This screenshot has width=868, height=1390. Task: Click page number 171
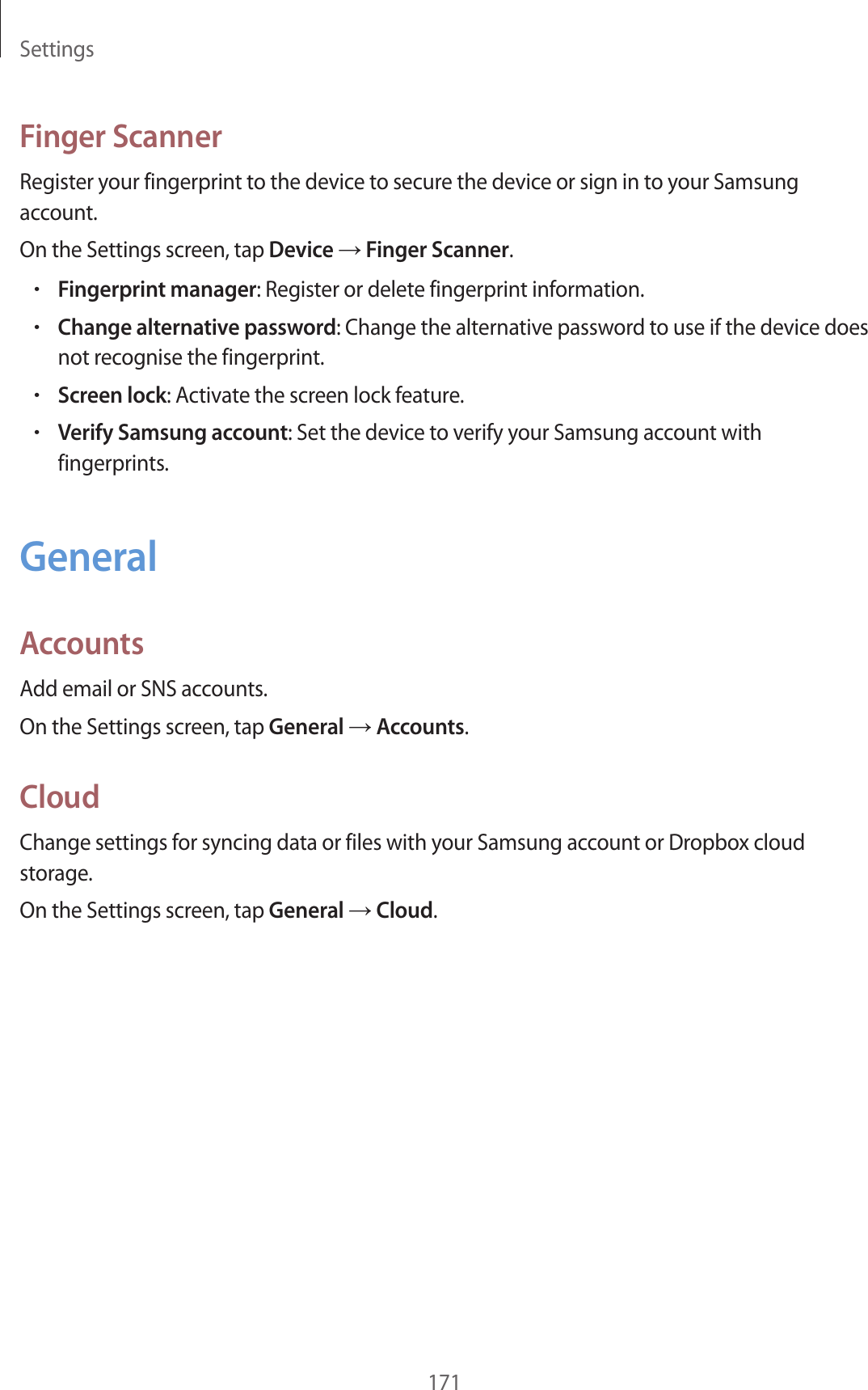point(444,1381)
